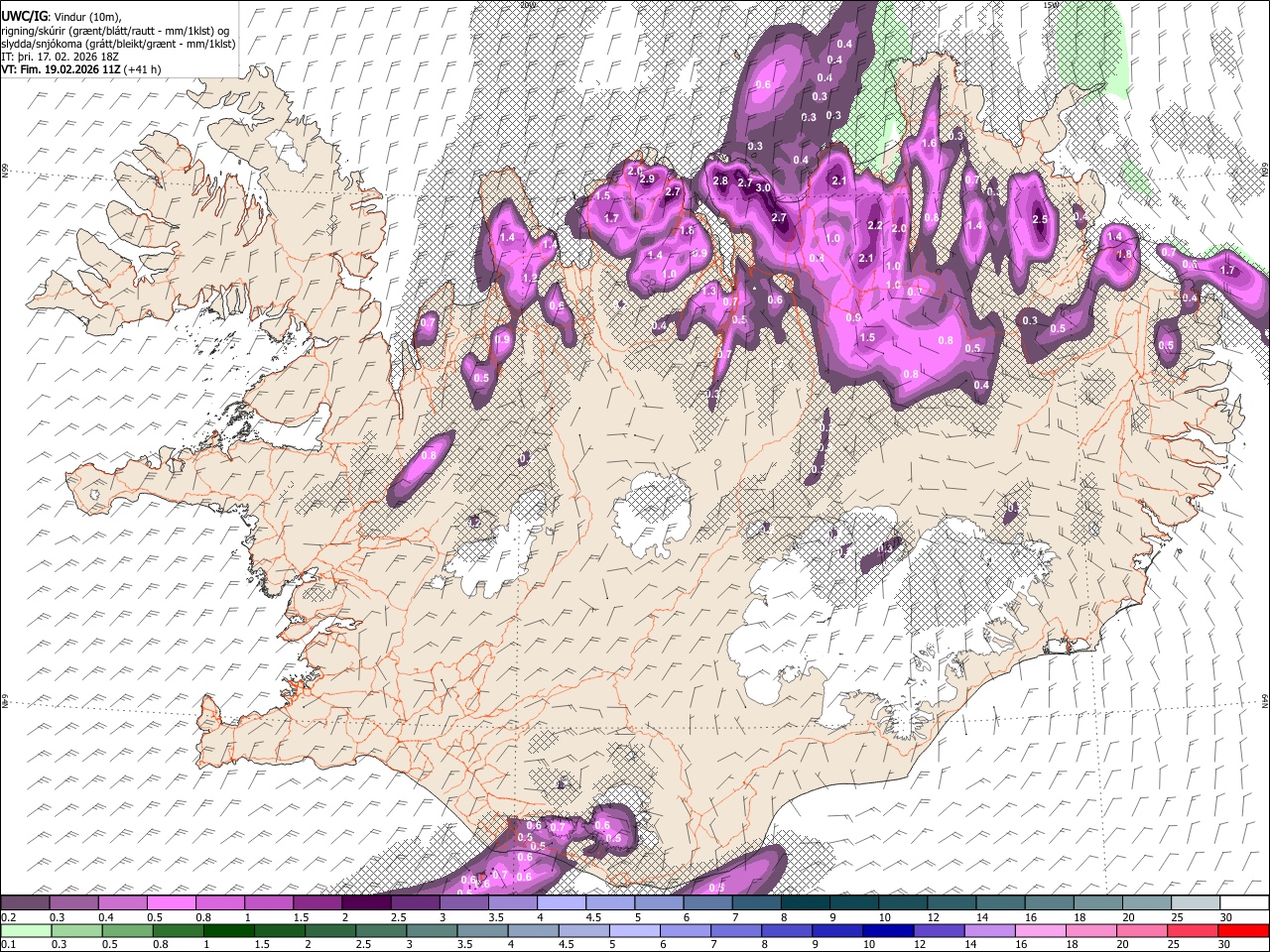Click the pale green 0.1–0.3 swatch in lower legend row

point(25,930)
